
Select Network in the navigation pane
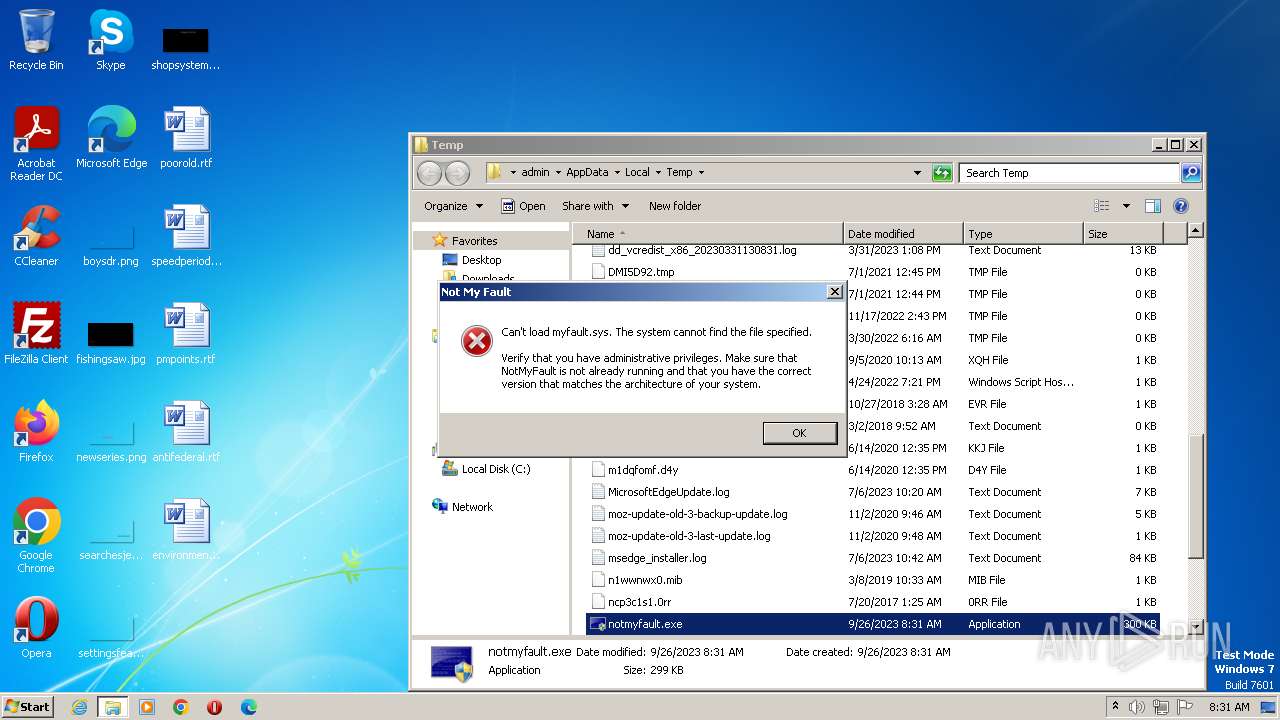click(472, 507)
